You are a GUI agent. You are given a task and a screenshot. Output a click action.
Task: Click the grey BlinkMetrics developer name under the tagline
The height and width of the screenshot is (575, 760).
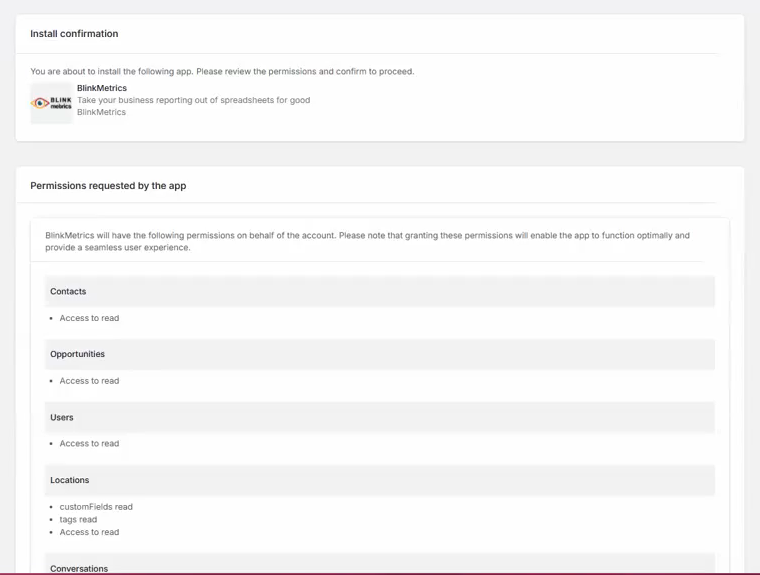[101, 112]
